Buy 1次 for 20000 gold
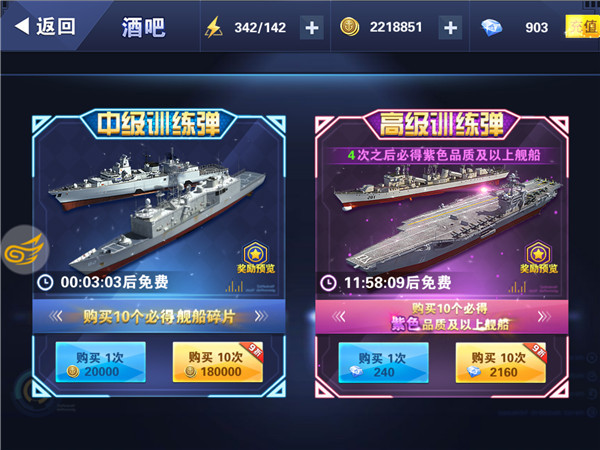This screenshot has height=450, width=600. point(101,362)
